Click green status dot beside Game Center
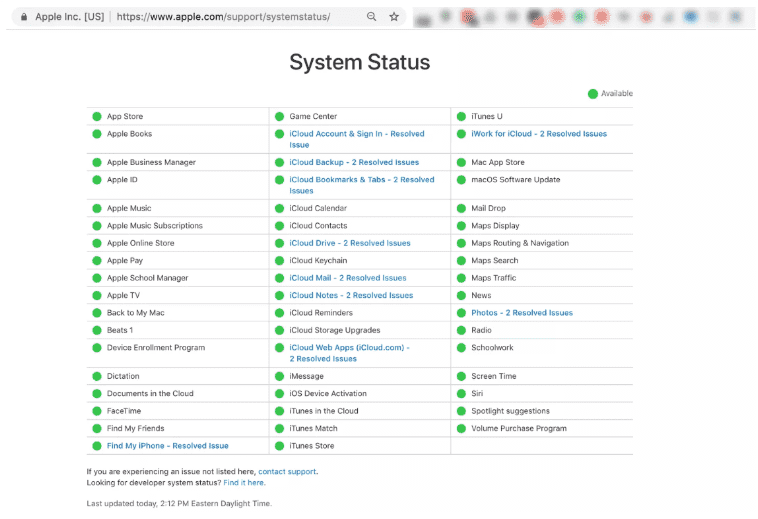The height and width of the screenshot is (519, 758). pos(279,116)
